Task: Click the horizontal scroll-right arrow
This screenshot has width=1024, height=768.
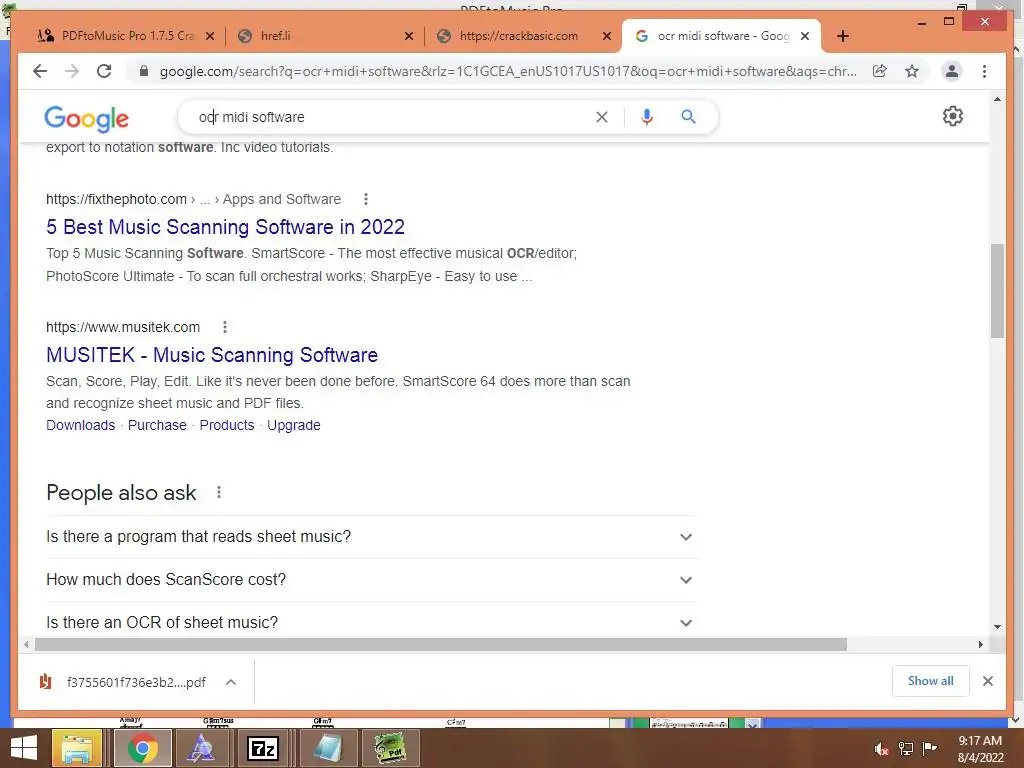Action: [980, 645]
